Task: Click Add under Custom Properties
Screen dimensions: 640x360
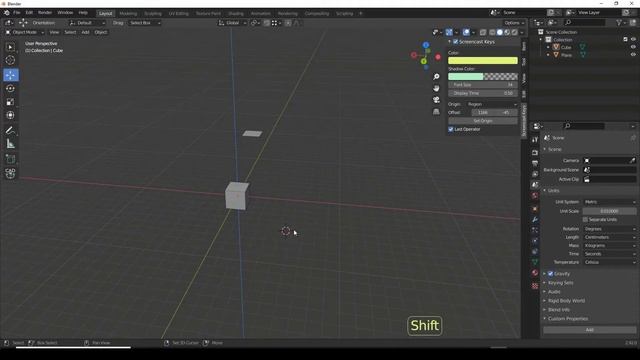Action: (589, 330)
